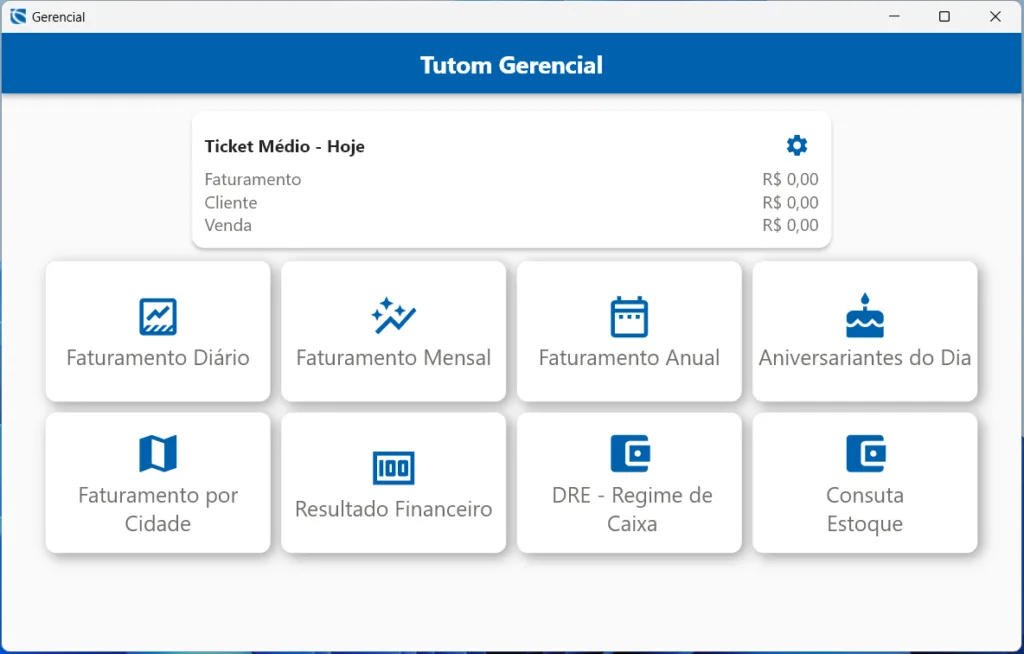Image resolution: width=1024 pixels, height=654 pixels.
Task: Open the Faturamento Anual label
Action: pyautogui.click(x=629, y=358)
